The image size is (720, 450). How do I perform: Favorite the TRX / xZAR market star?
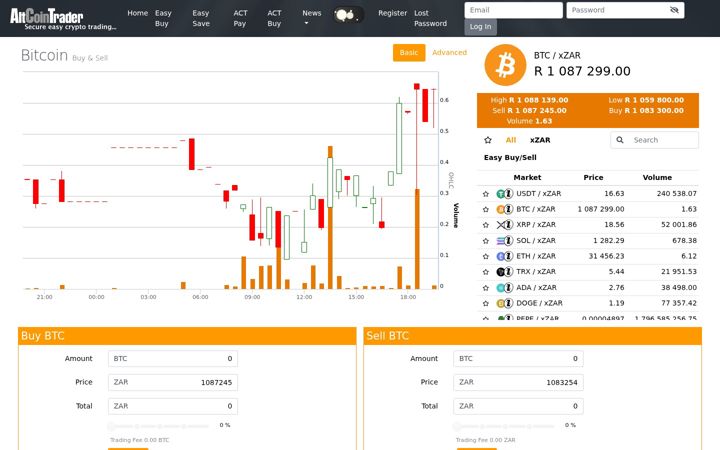click(486, 272)
